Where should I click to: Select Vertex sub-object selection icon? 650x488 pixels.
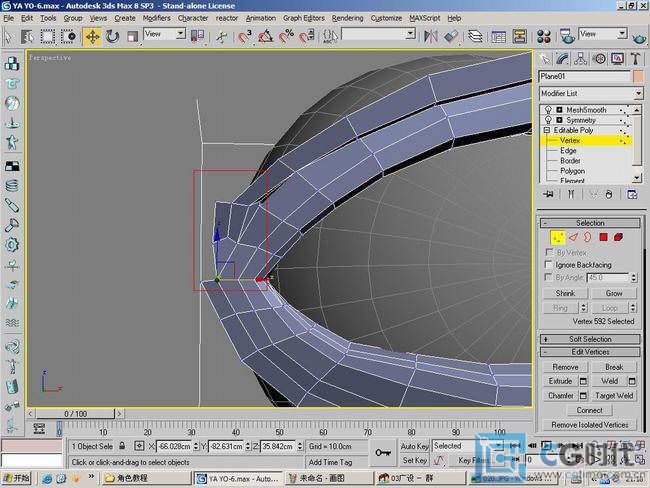coord(558,237)
